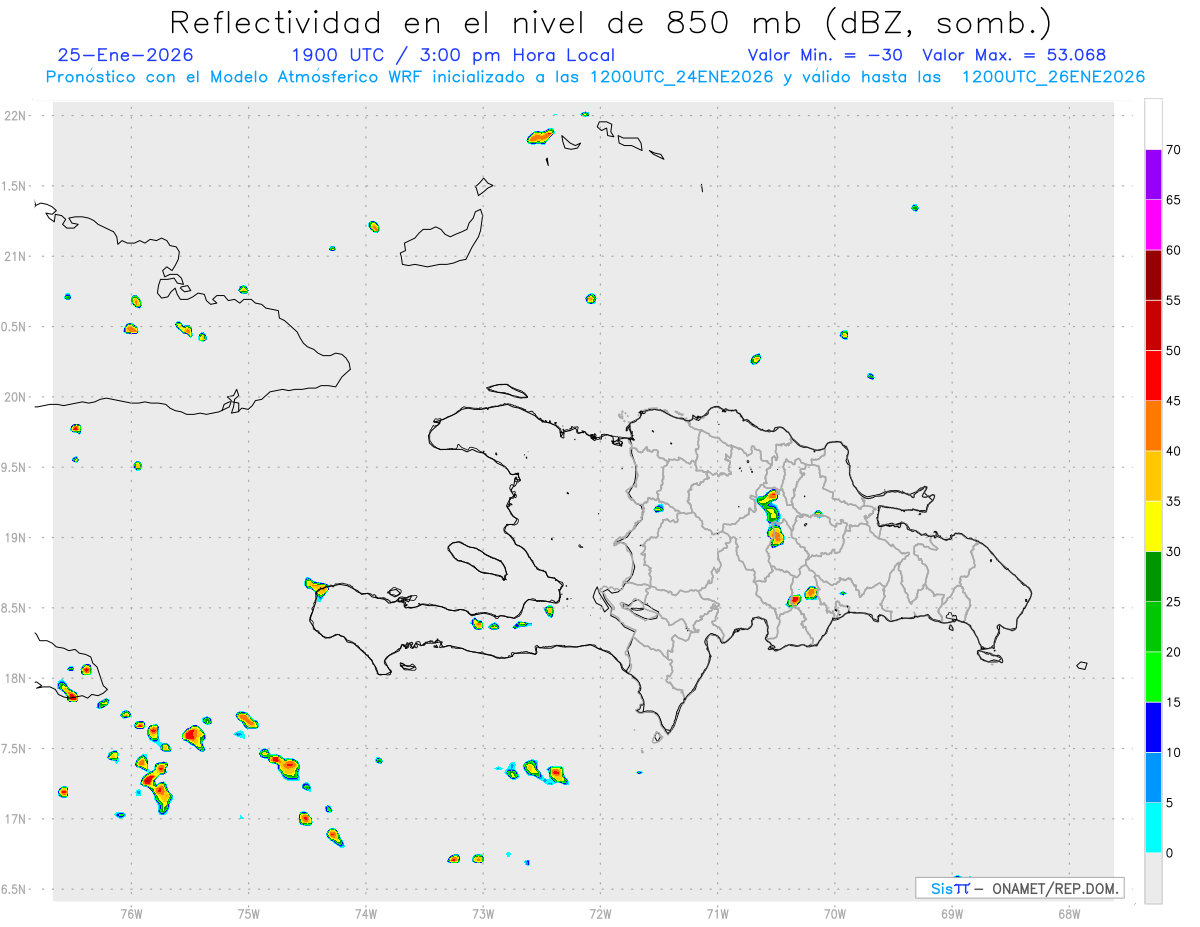Viewport: 1200px width, 927px height.
Task: Select the latitude axis label '20N'
Action: pos(17,397)
